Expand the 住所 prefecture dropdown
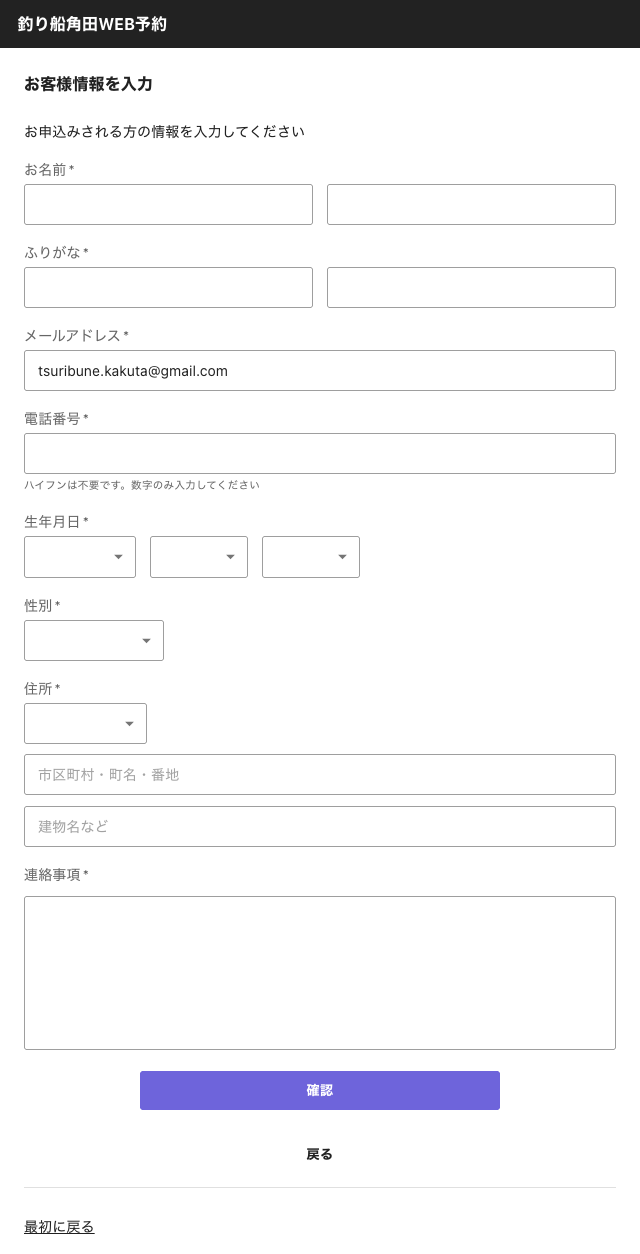640x1254 pixels. 85,723
